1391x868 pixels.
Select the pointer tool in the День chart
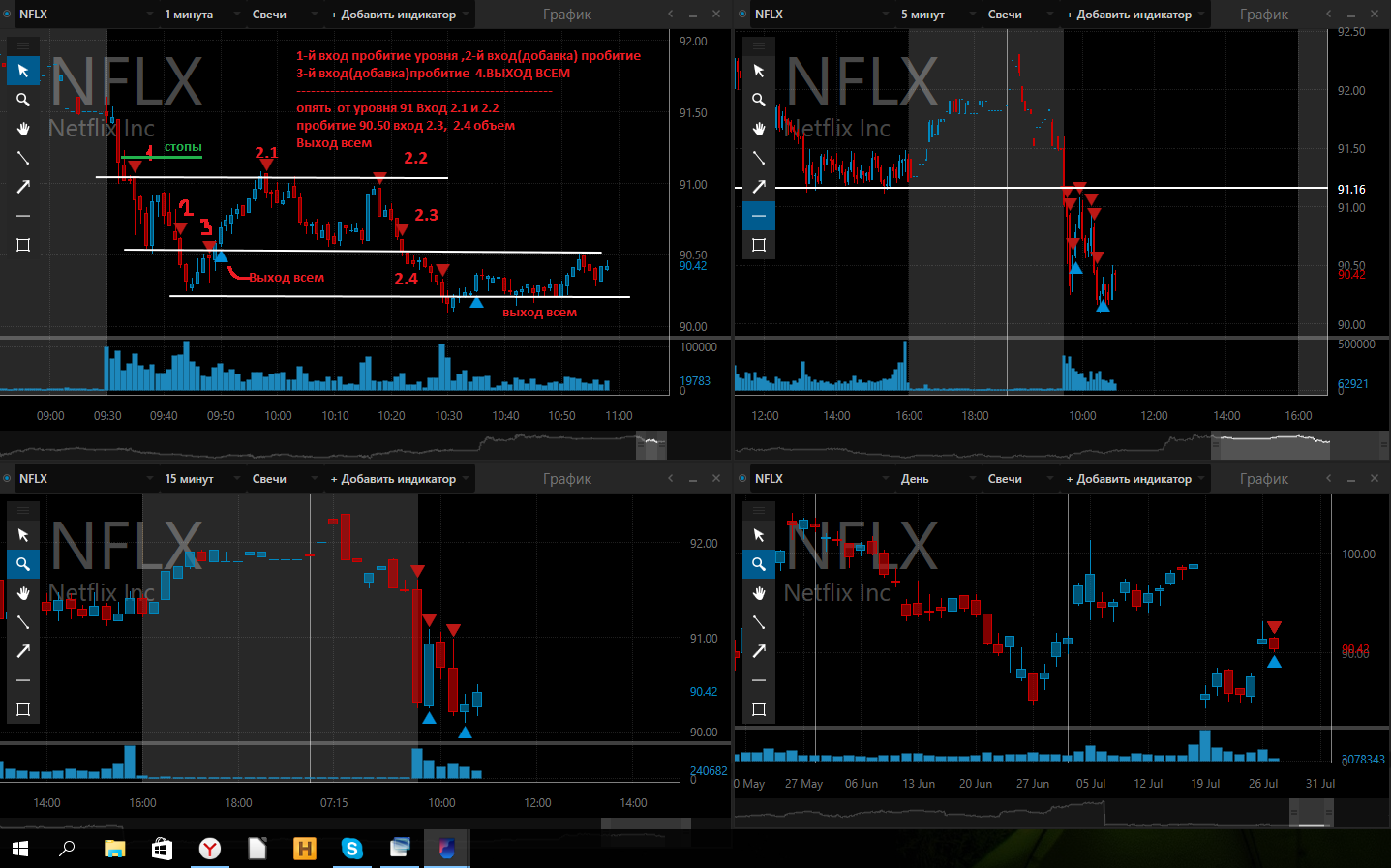(759, 535)
